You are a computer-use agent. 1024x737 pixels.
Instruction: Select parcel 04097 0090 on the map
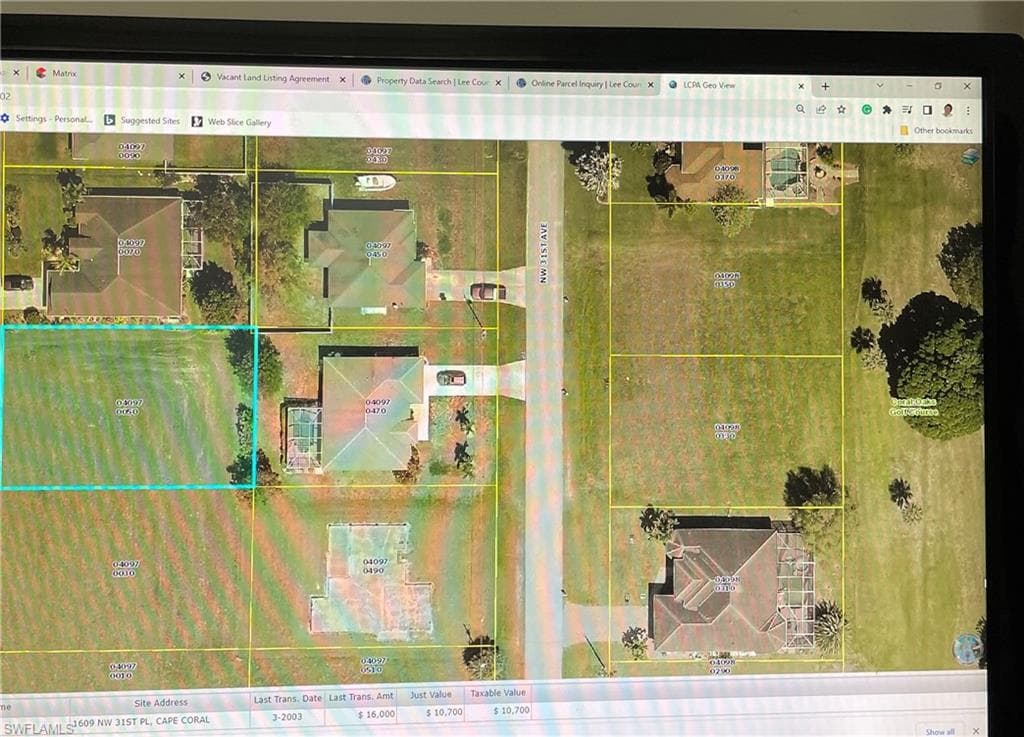[x=131, y=151]
